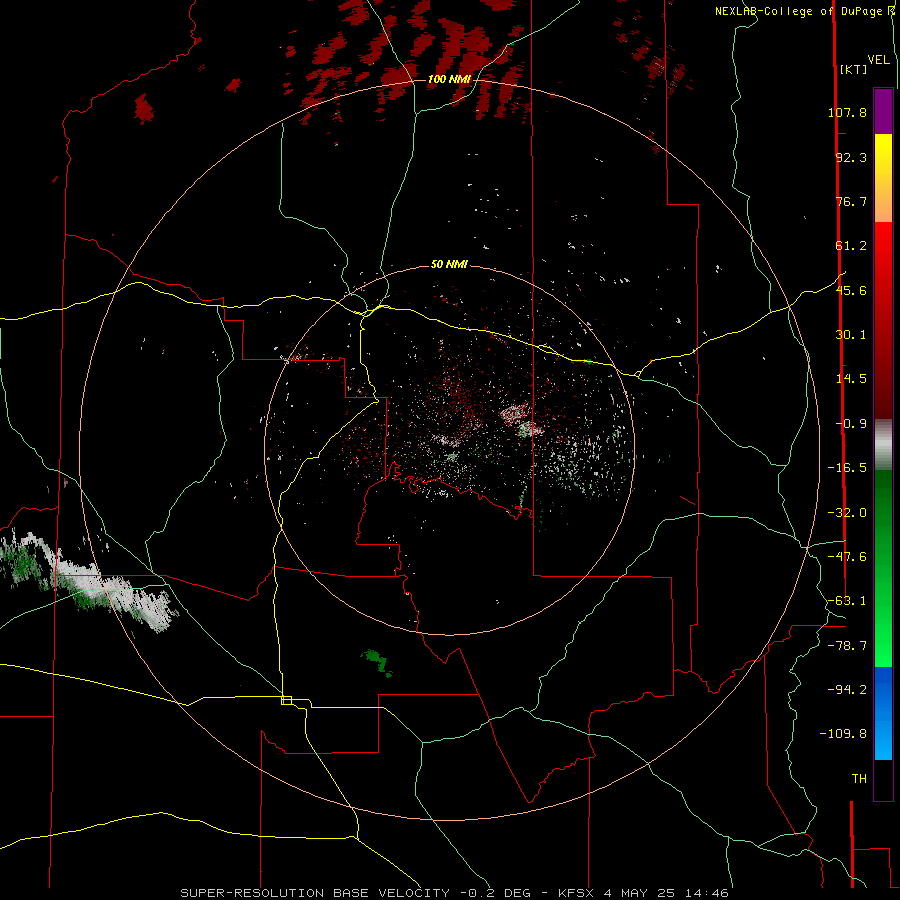Image resolution: width=900 pixels, height=900 pixels.
Task: Select the -109.8 velocity scale value
Action: [843, 734]
